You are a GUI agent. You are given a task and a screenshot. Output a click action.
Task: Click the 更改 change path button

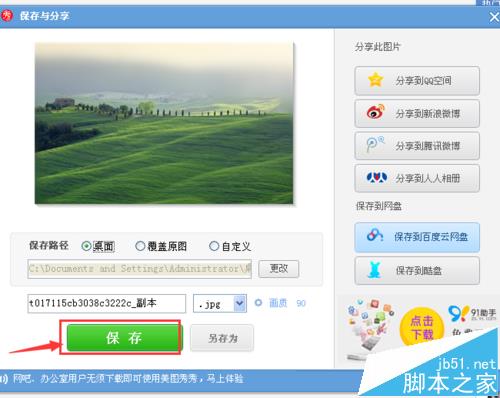(x=279, y=269)
